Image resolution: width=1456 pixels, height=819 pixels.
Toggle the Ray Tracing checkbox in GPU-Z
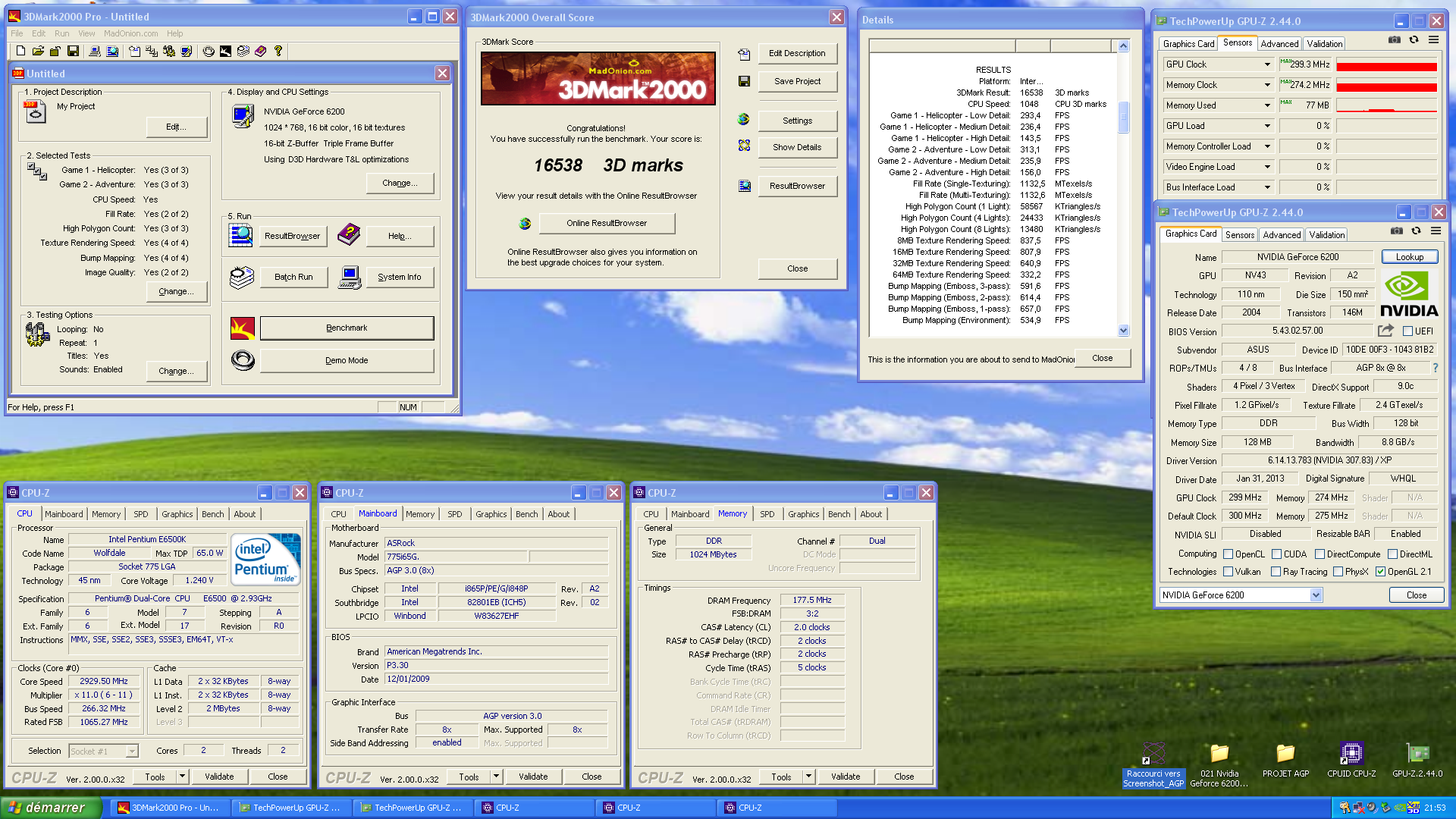(1276, 572)
